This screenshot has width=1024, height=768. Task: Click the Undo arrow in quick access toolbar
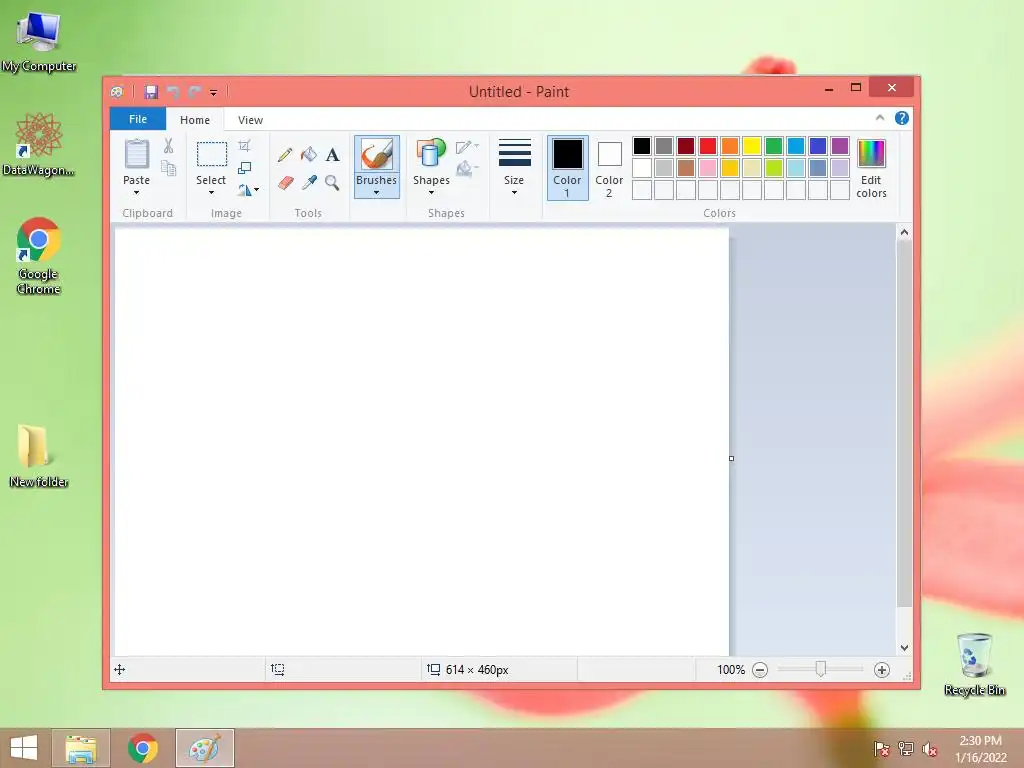click(173, 92)
